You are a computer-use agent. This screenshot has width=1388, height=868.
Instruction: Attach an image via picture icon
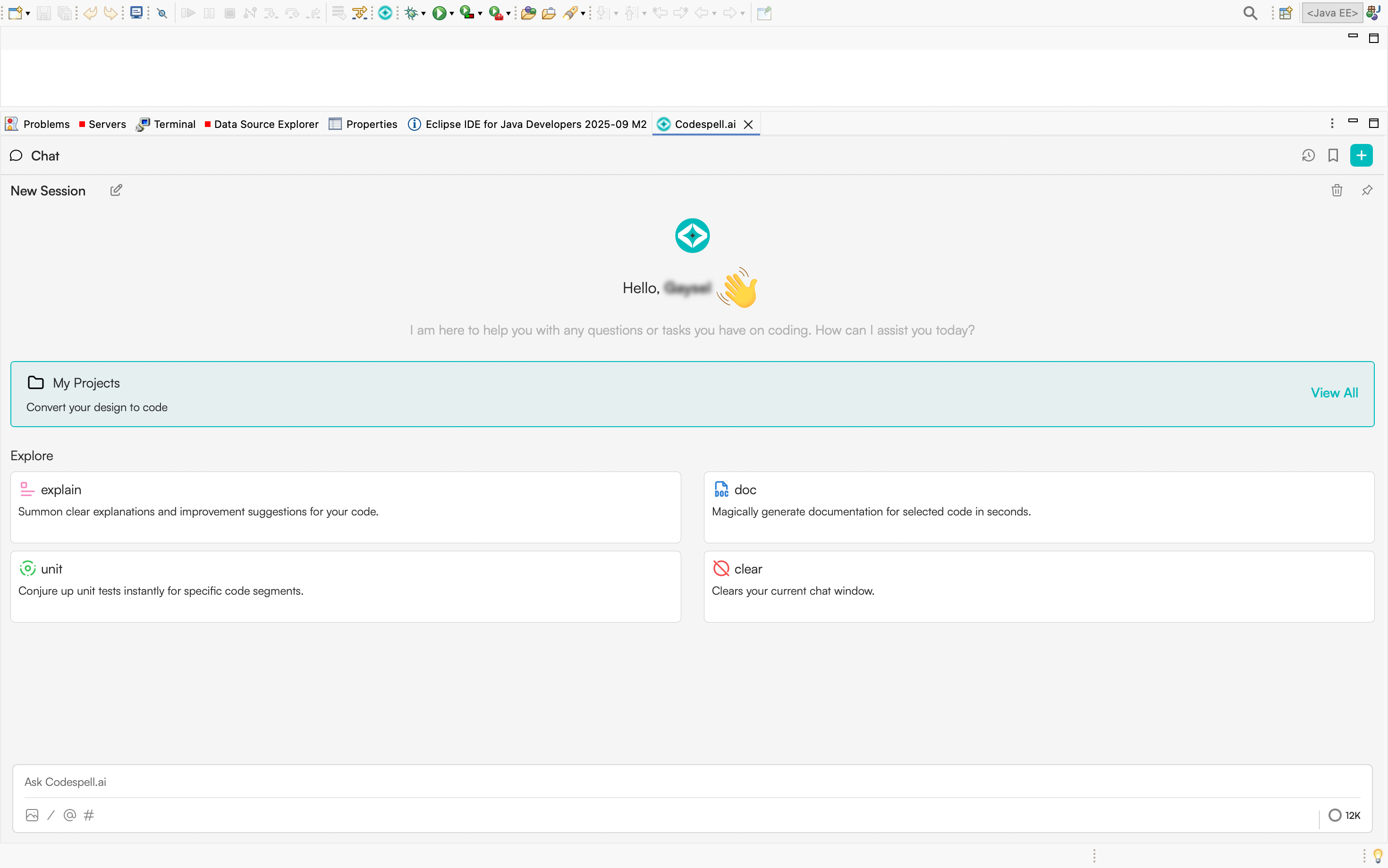click(x=32, y=815)
